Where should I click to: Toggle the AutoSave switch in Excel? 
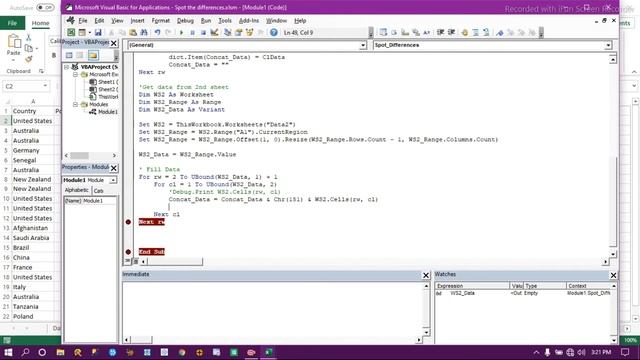click(45, 8)
